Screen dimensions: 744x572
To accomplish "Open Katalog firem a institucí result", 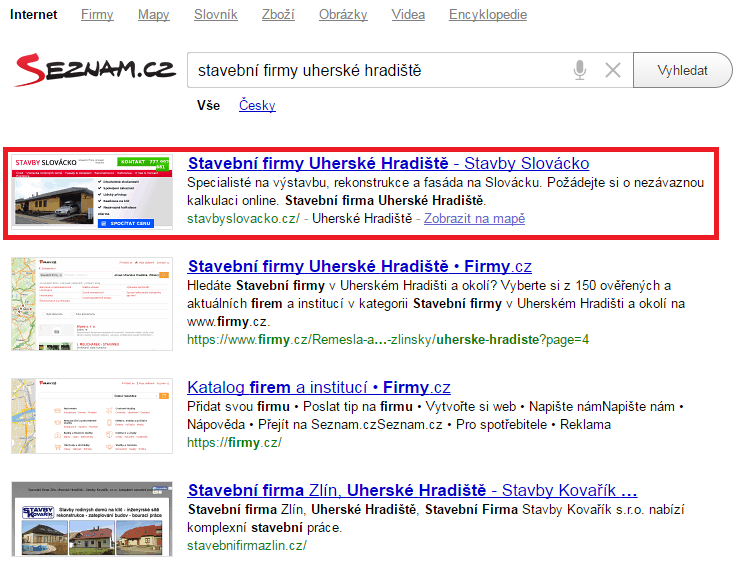I will [319, 387].
